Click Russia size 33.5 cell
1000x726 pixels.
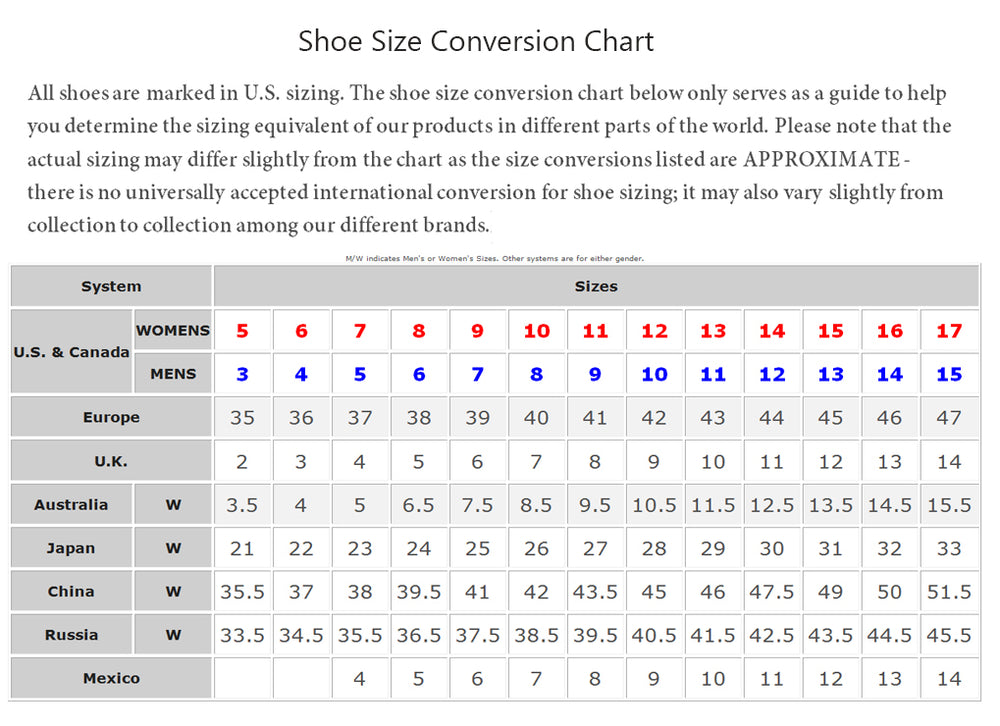click(242, 635)
